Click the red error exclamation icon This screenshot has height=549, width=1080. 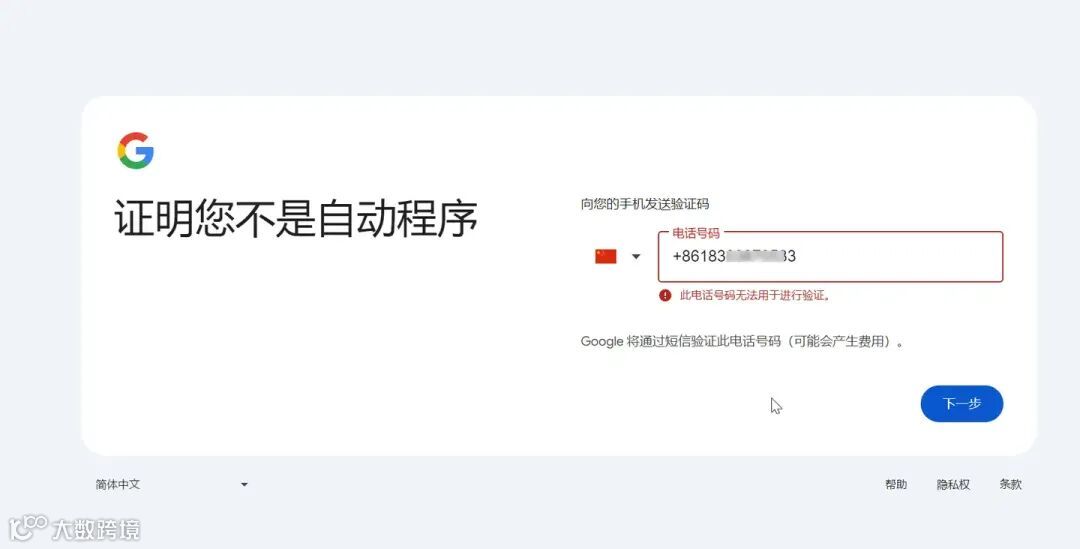tap(665, 296)
